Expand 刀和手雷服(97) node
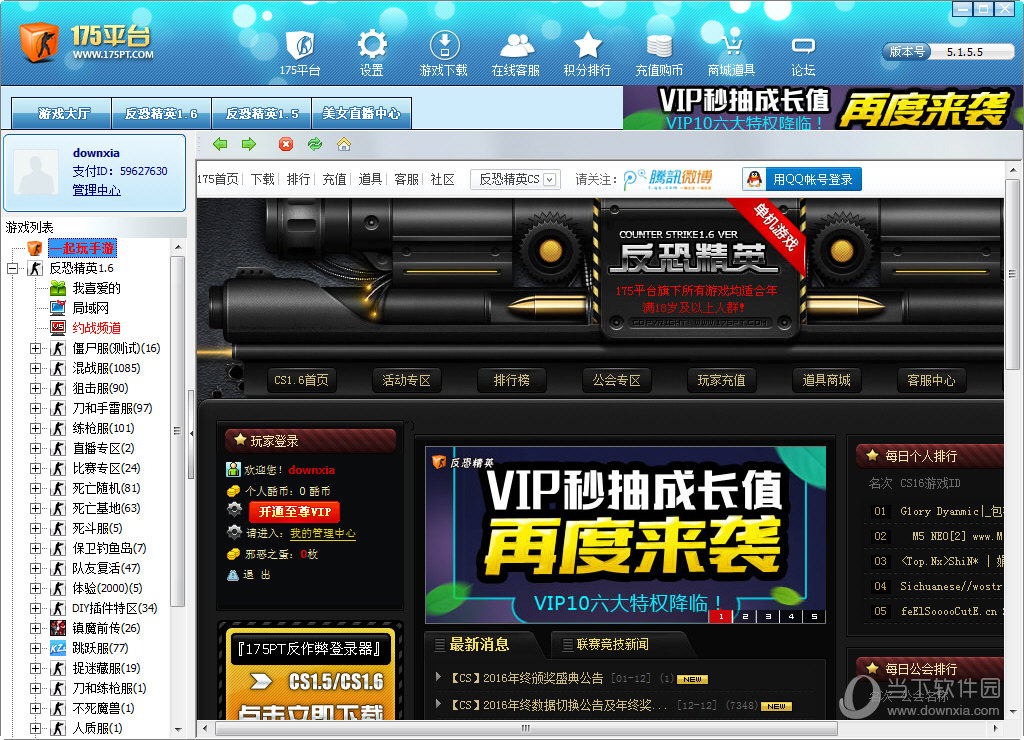Image resolution: width=1024 pixels, height=740 pixels. (x=35, y=409)
